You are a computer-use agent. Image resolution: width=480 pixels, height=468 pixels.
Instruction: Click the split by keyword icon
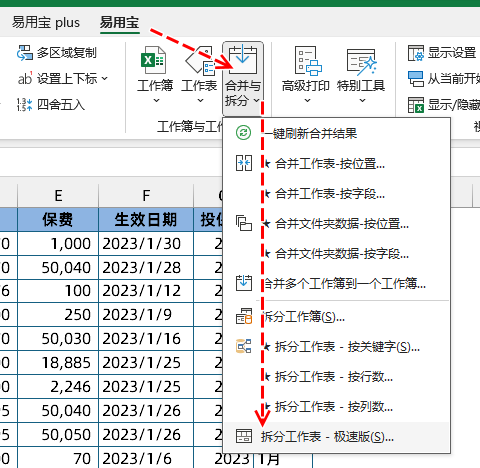click(244, 346)
